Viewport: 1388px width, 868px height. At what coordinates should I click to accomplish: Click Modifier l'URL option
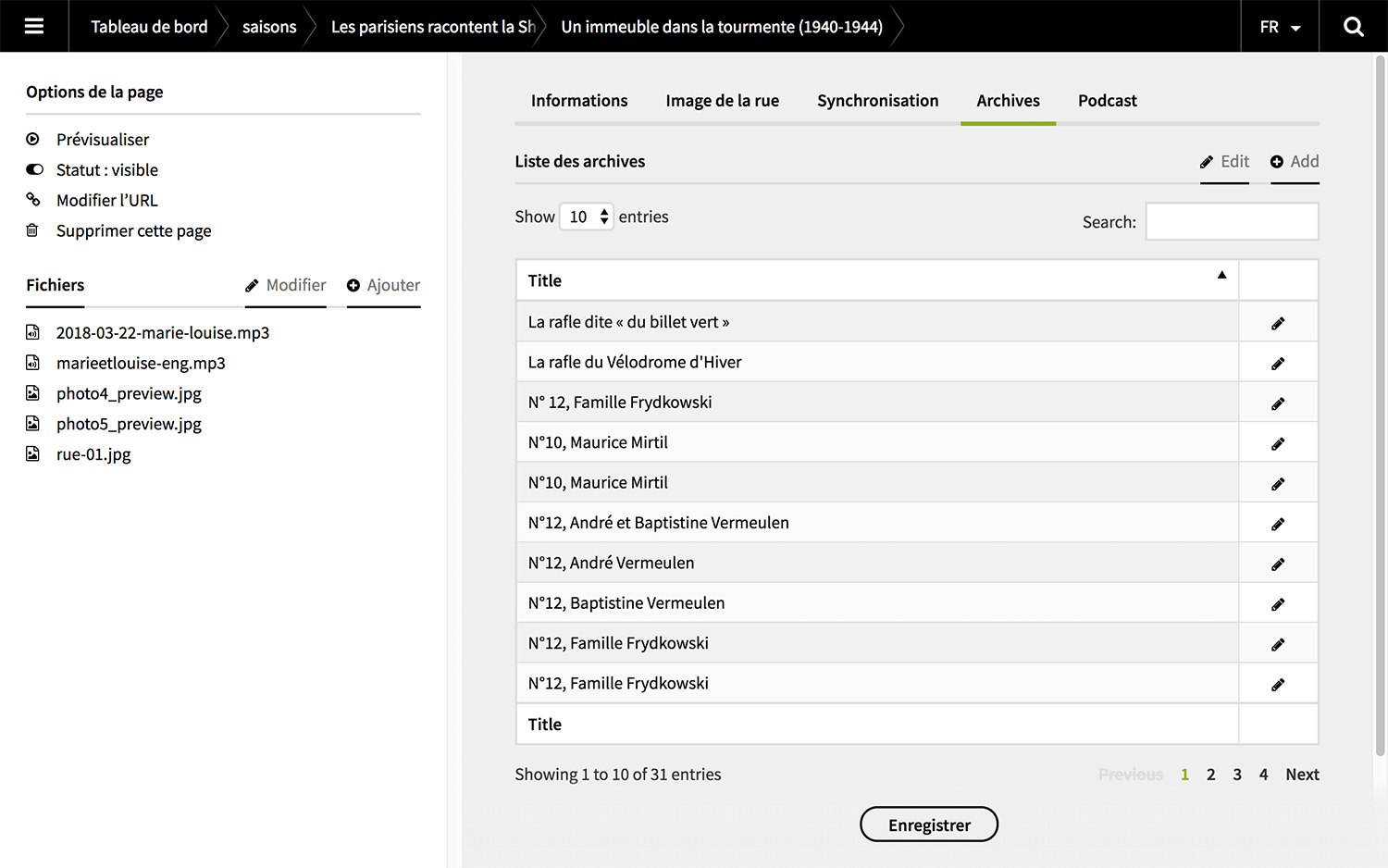pyautogui.click(x=107, y=201)
